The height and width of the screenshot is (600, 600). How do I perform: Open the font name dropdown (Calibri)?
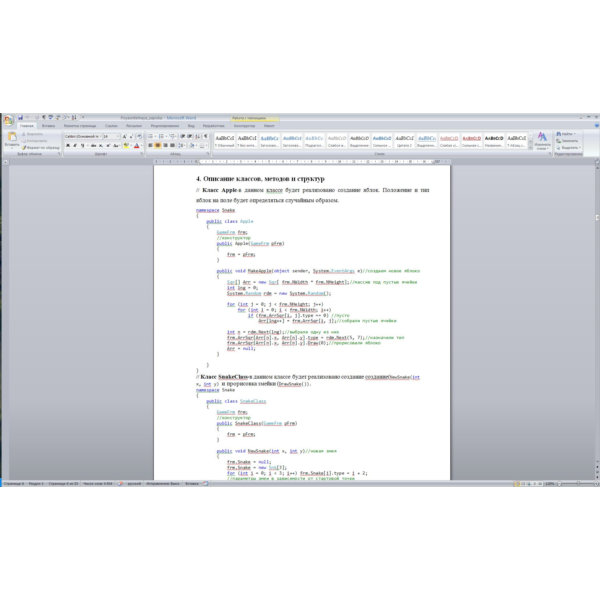pyautogui.click(x=83, y=137)
